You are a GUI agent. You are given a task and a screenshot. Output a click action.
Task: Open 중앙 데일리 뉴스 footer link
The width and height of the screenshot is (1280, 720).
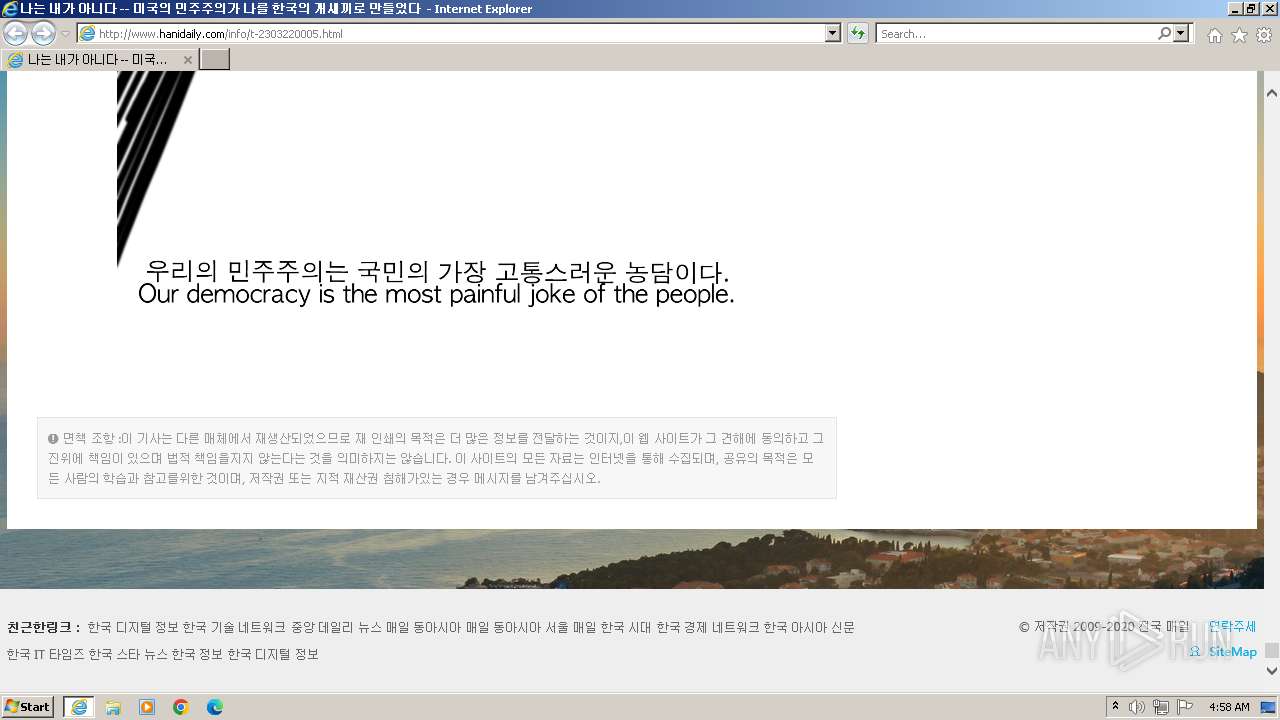click(337, 628)
